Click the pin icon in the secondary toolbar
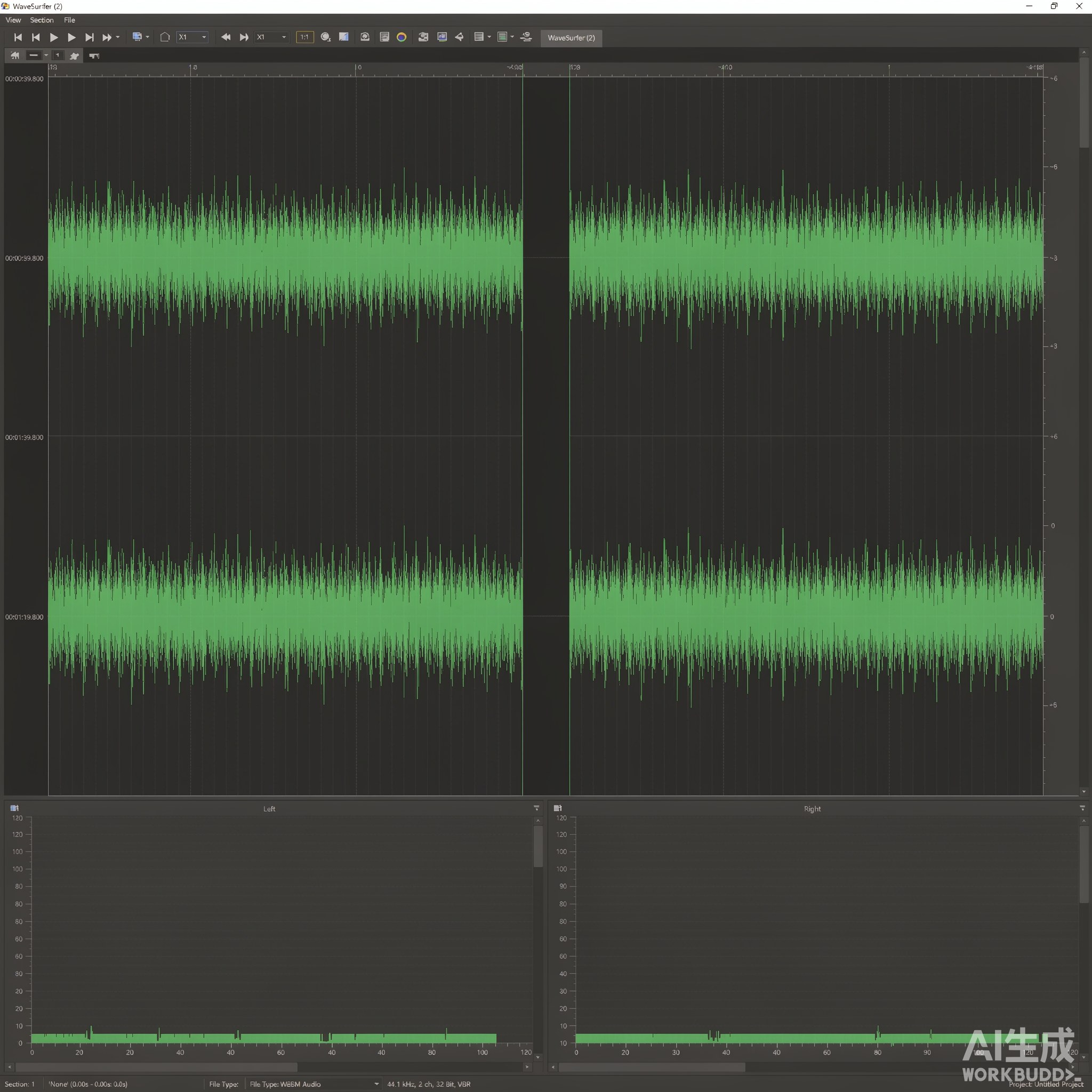The height and width of the screenshot is (1092, 1092). pos(74,55)
